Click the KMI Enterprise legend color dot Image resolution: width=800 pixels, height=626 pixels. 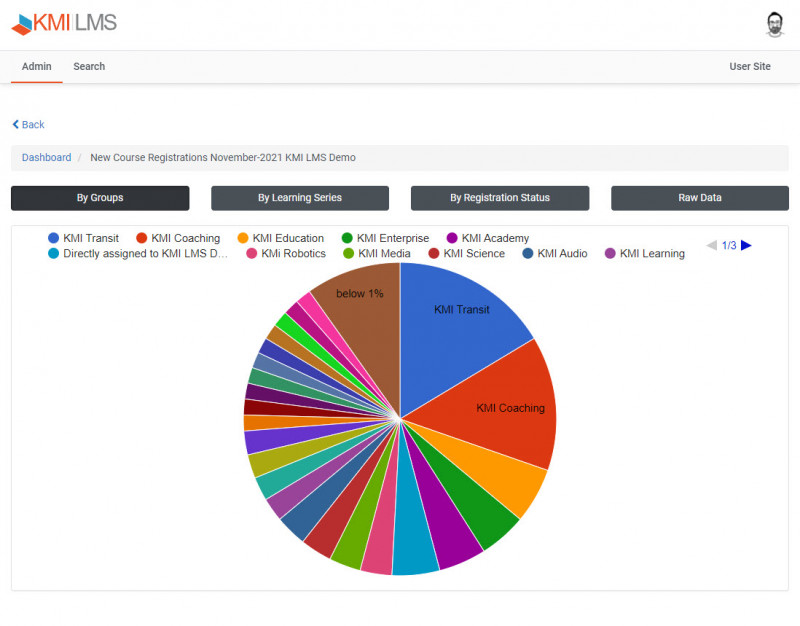(x=347, y=238)
